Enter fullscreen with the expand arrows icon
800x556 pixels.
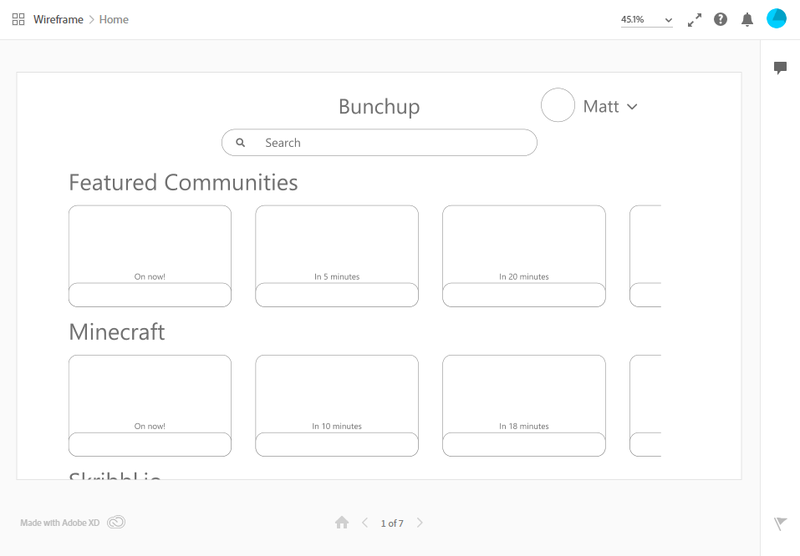(694, 20)
